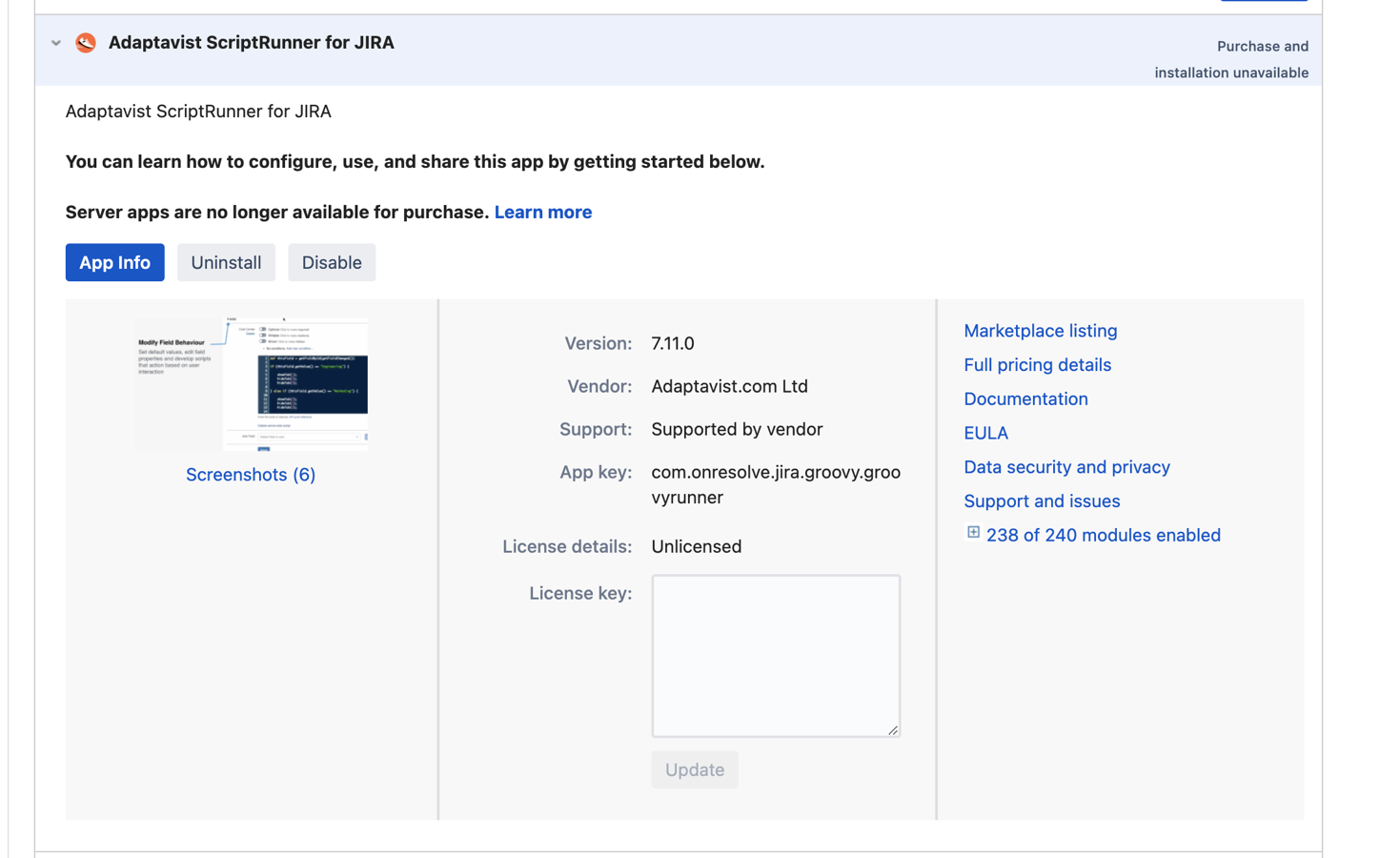
Task: Uninstall the ScriptRunner app
Action: tap(226, 263)
